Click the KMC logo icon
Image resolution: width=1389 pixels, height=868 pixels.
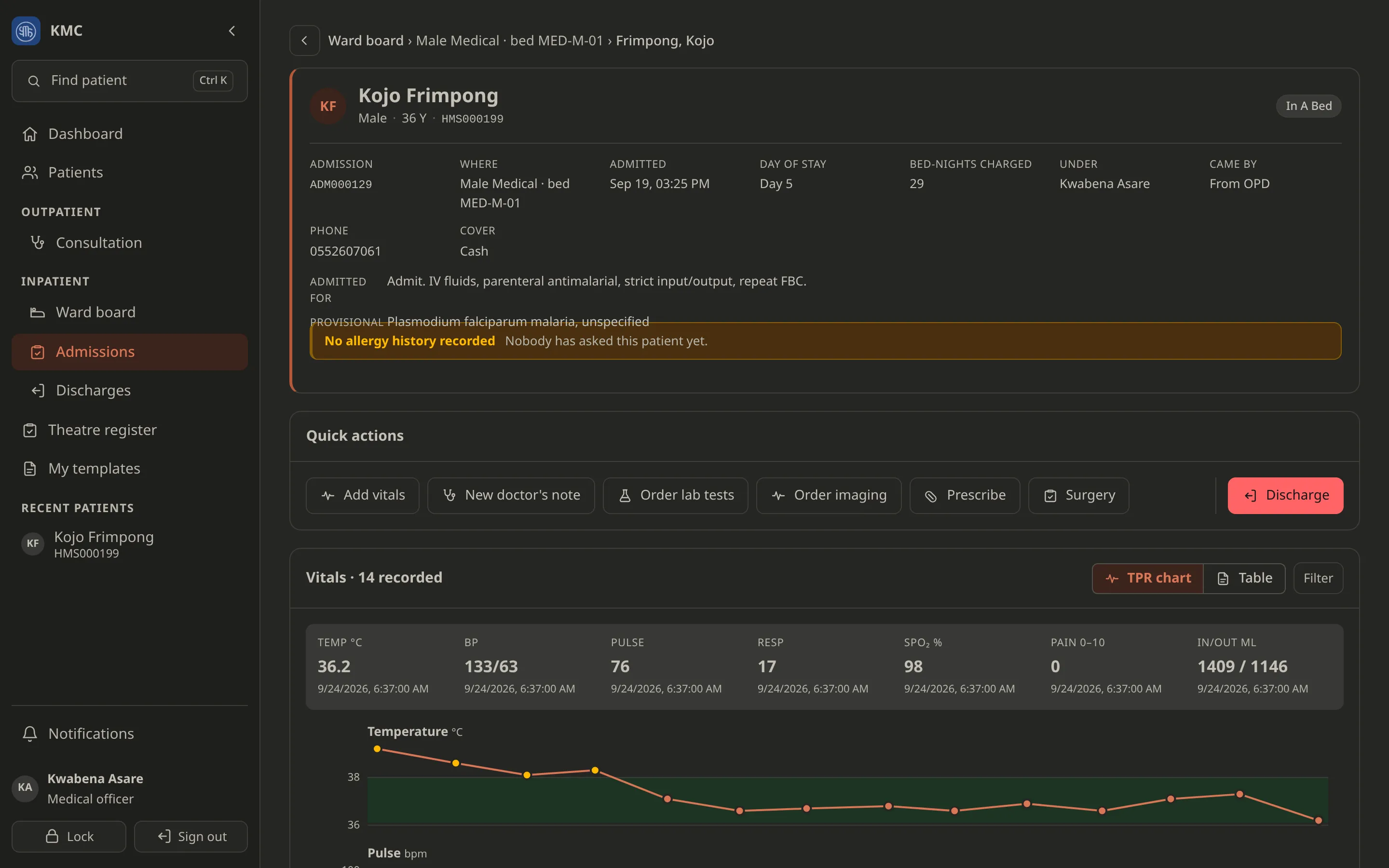coord(26,31)
